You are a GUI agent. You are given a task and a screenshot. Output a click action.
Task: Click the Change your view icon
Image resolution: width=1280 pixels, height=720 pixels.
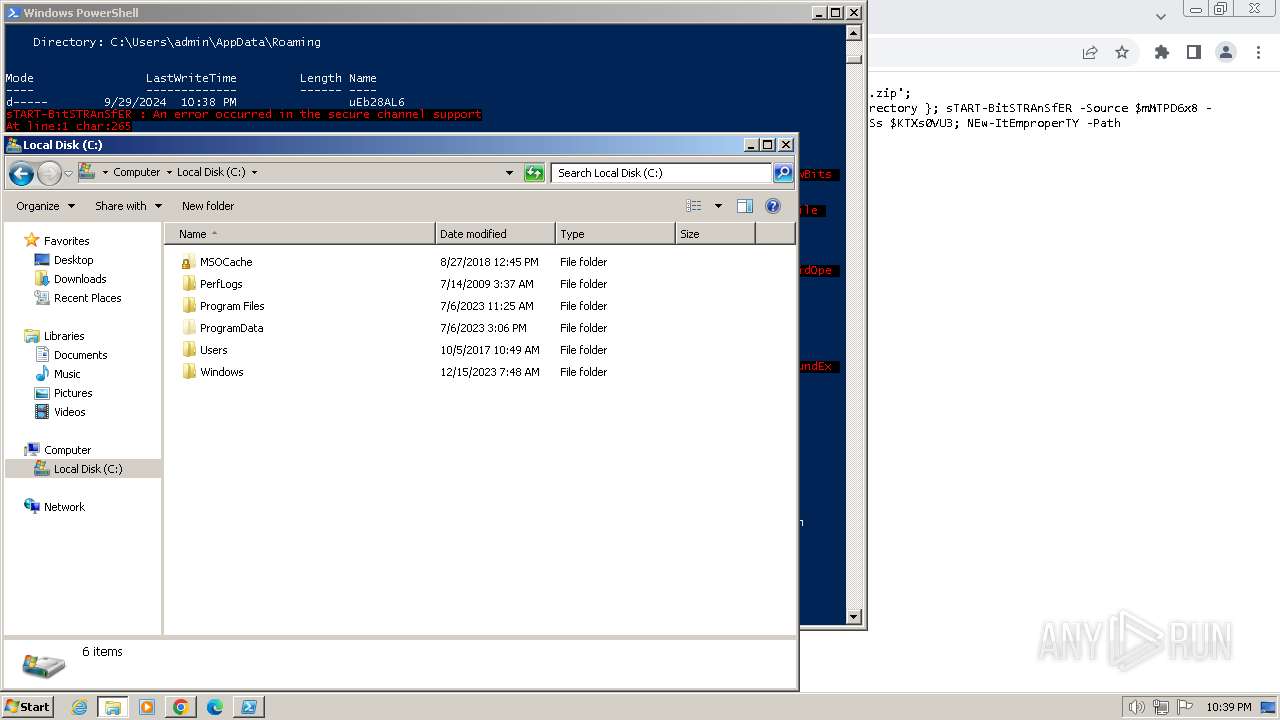[694, 206]
